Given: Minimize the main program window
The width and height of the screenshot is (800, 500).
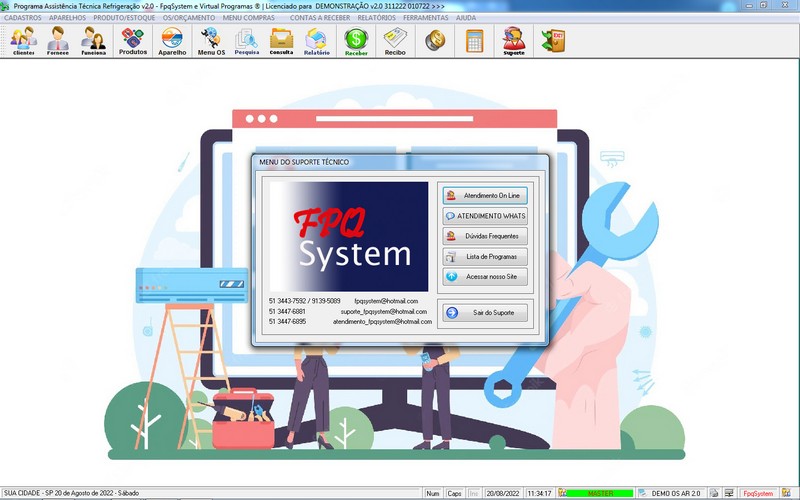Looking at the screenshot, I should click(749, 5).
